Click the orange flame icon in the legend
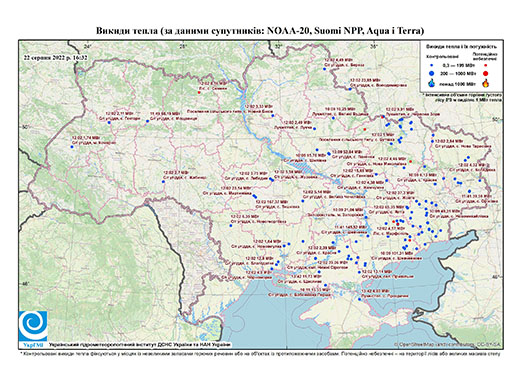This screenshot has width=520, height=368. pos(486,83)
